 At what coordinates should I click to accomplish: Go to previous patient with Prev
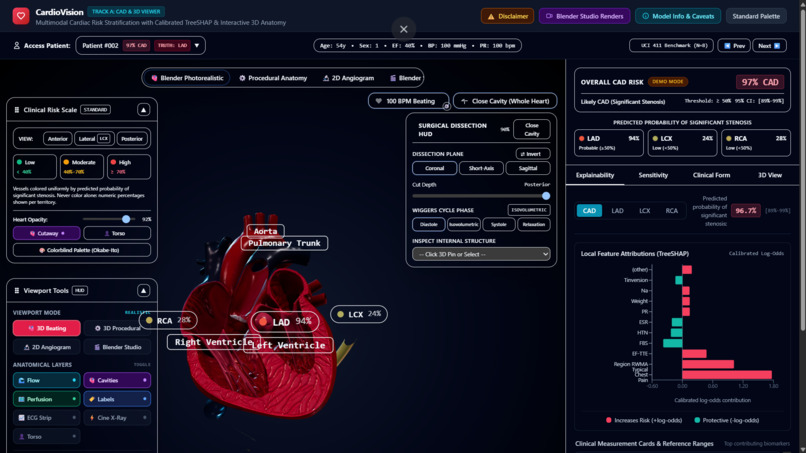tap(734, 46)
